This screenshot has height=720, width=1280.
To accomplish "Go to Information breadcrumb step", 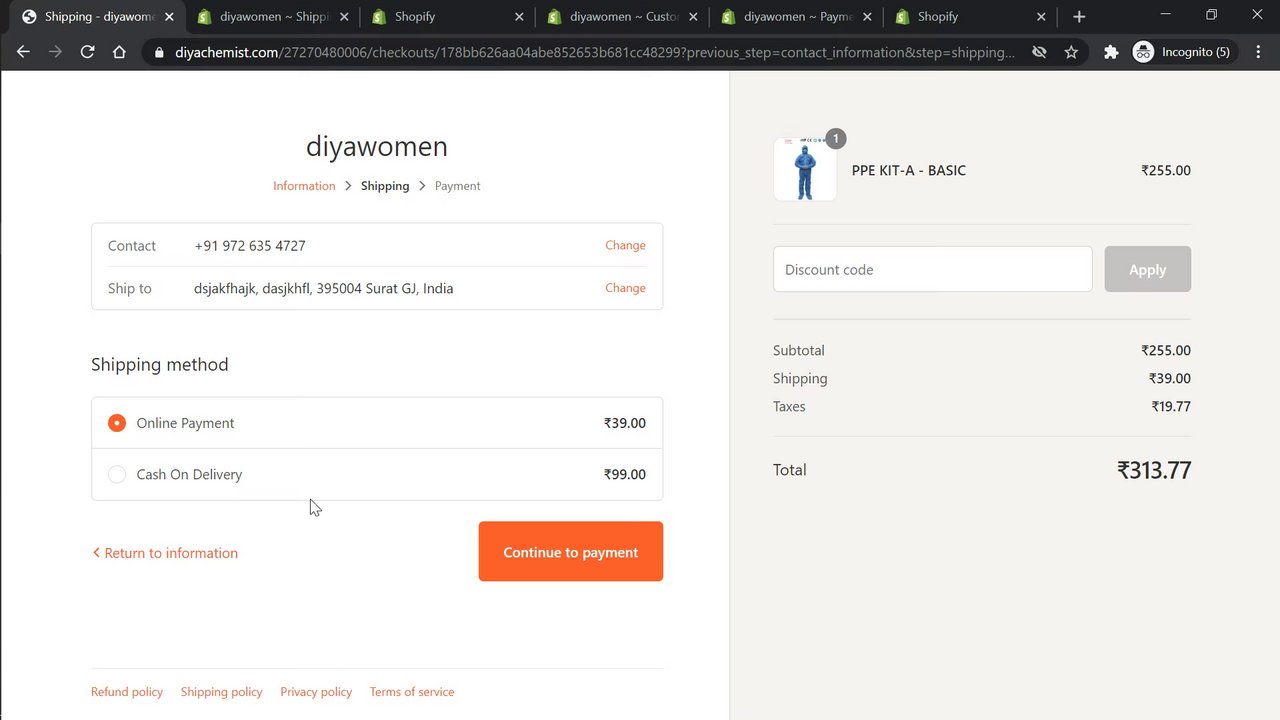I will tap(304, 186).
